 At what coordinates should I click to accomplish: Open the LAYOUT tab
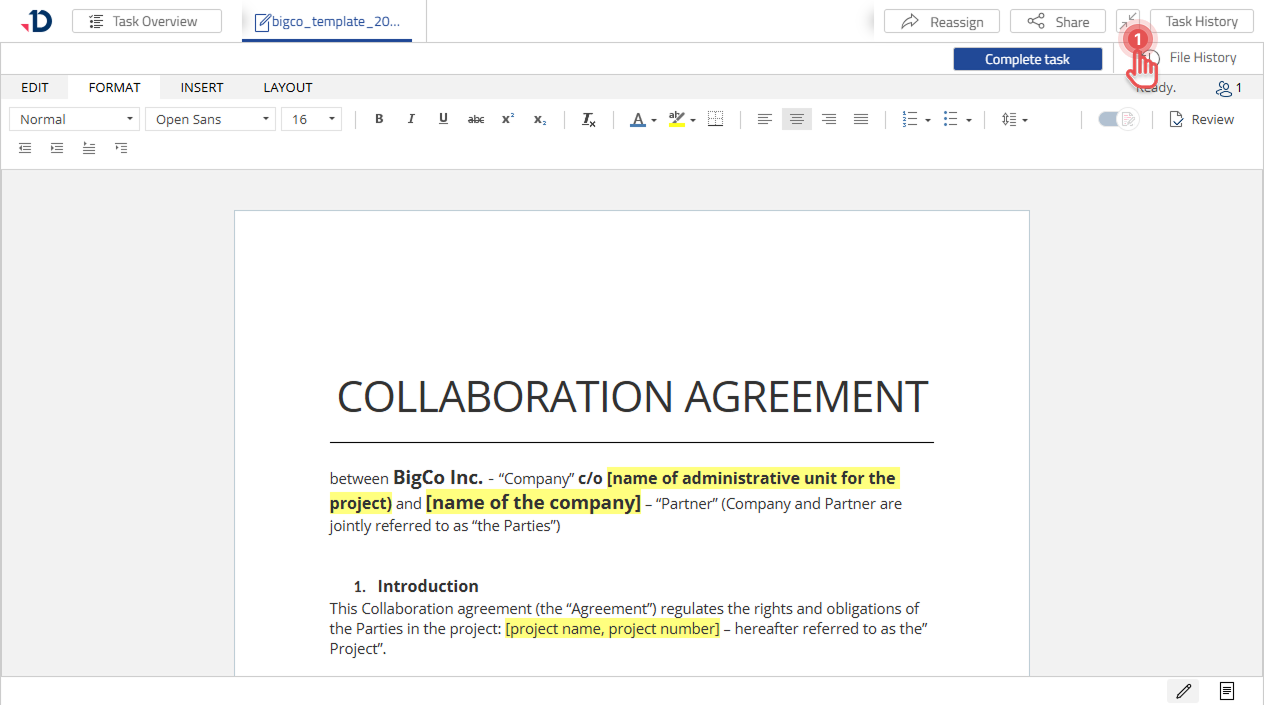coord(288,87)
